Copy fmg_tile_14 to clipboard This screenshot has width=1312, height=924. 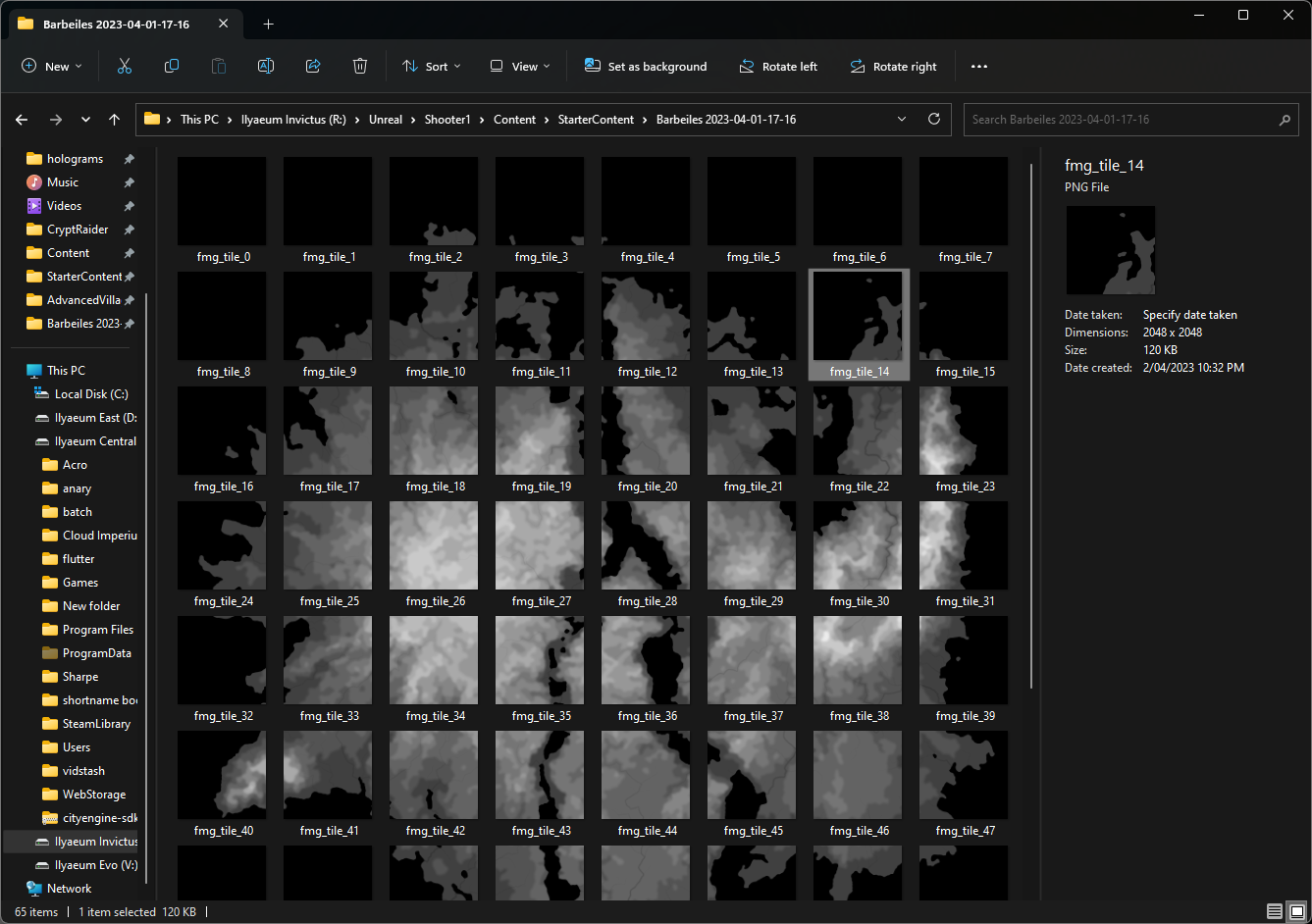coord(172,66)
